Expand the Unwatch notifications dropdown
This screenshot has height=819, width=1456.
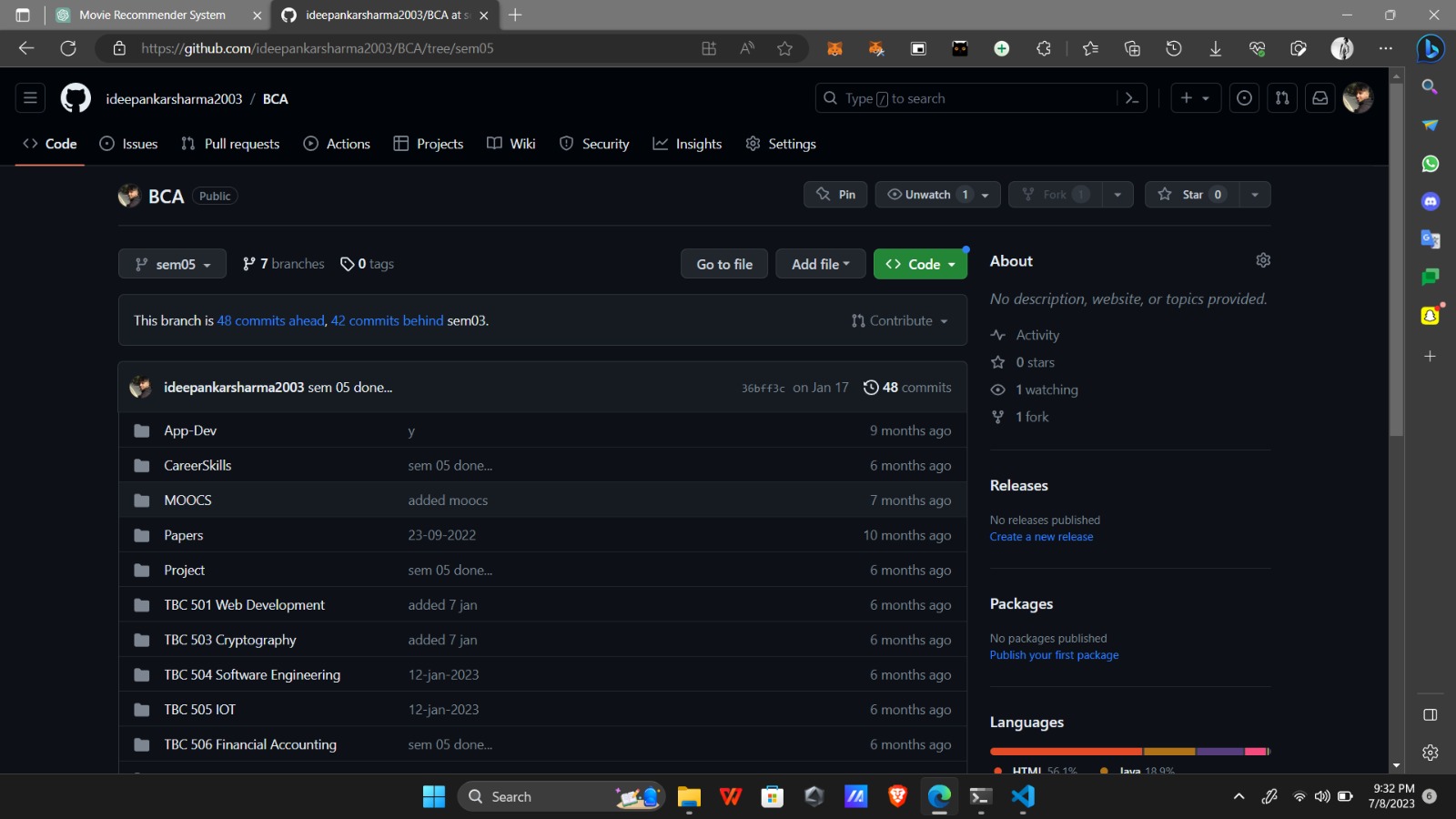[x=937, y=195]
